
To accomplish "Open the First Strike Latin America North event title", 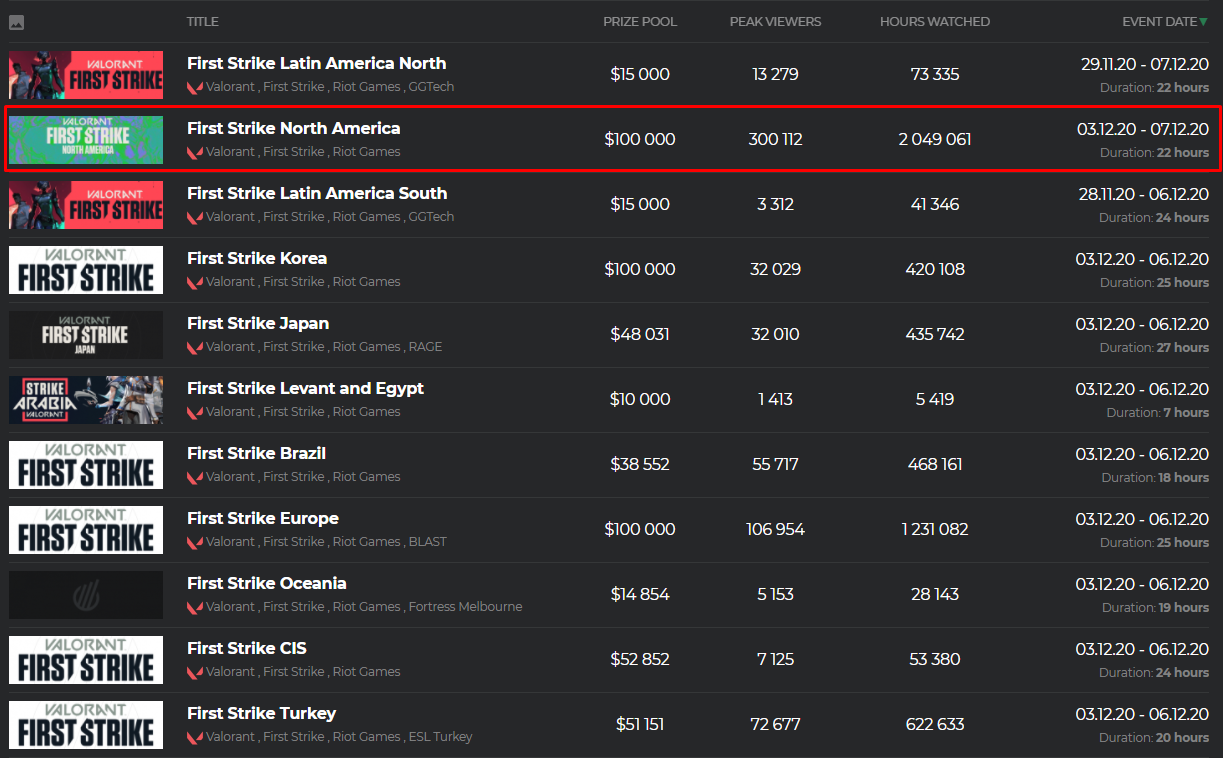I will [x=317, y=63].
